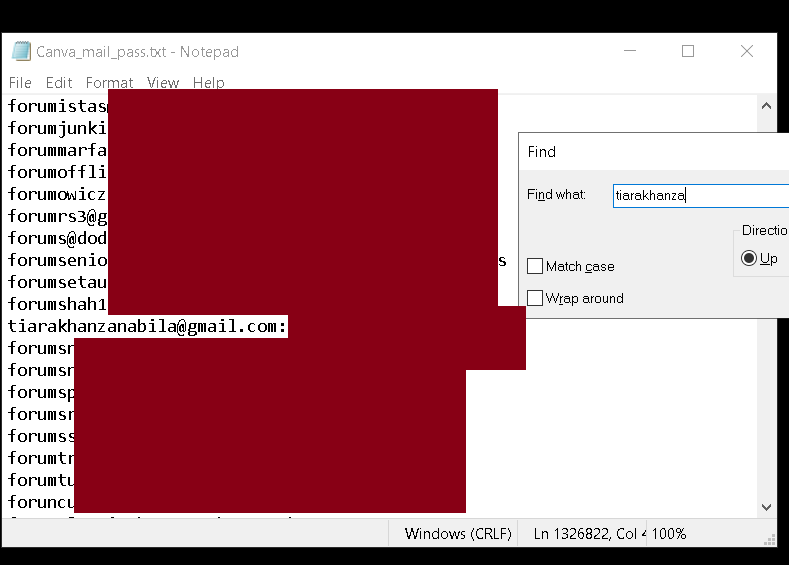Click the Notepad icon in title bar
The image size is (789, 565).
point(21,51)
